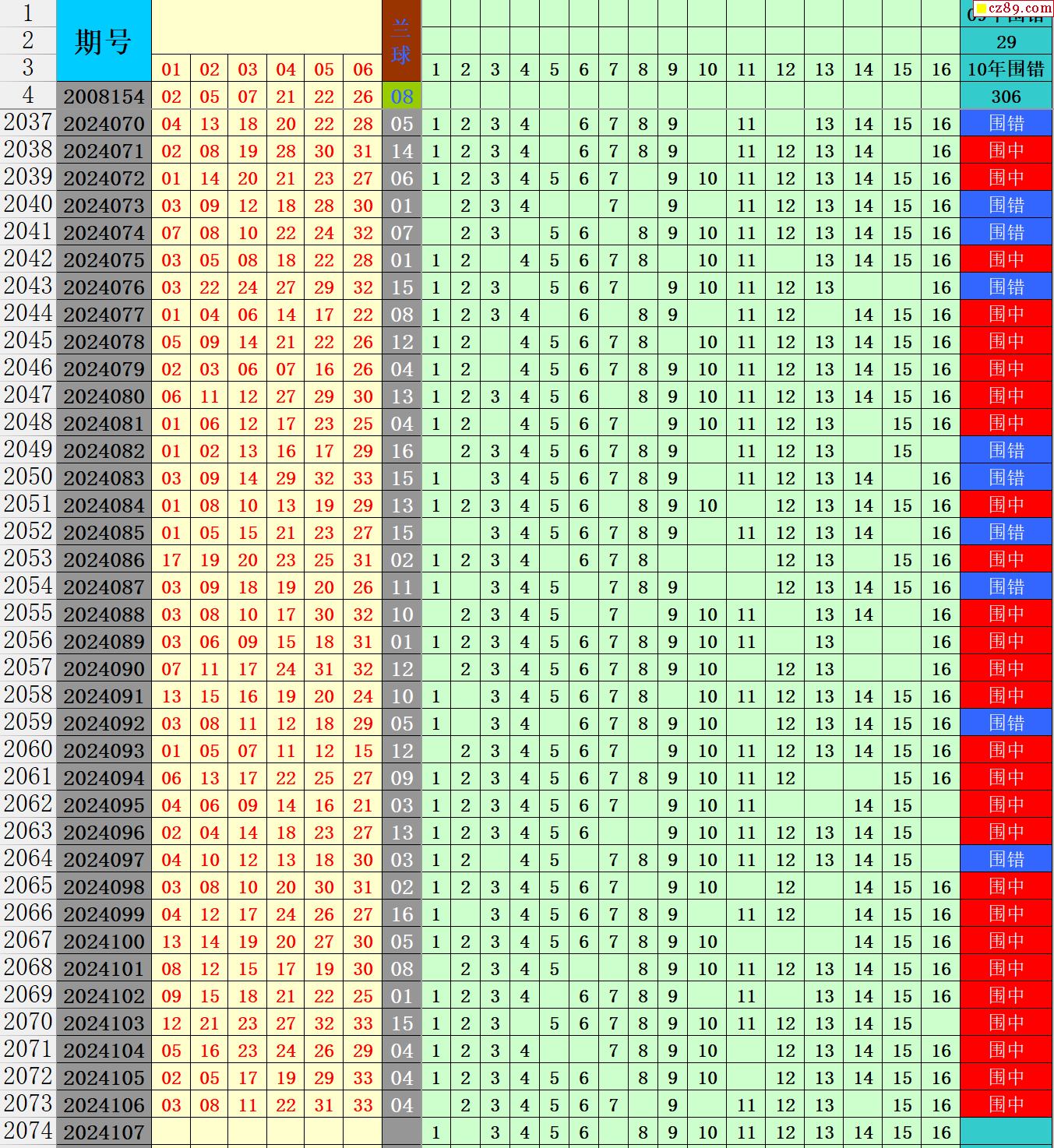
Task: Click red number 17 in row 2024077
Action: coord(324,315)
